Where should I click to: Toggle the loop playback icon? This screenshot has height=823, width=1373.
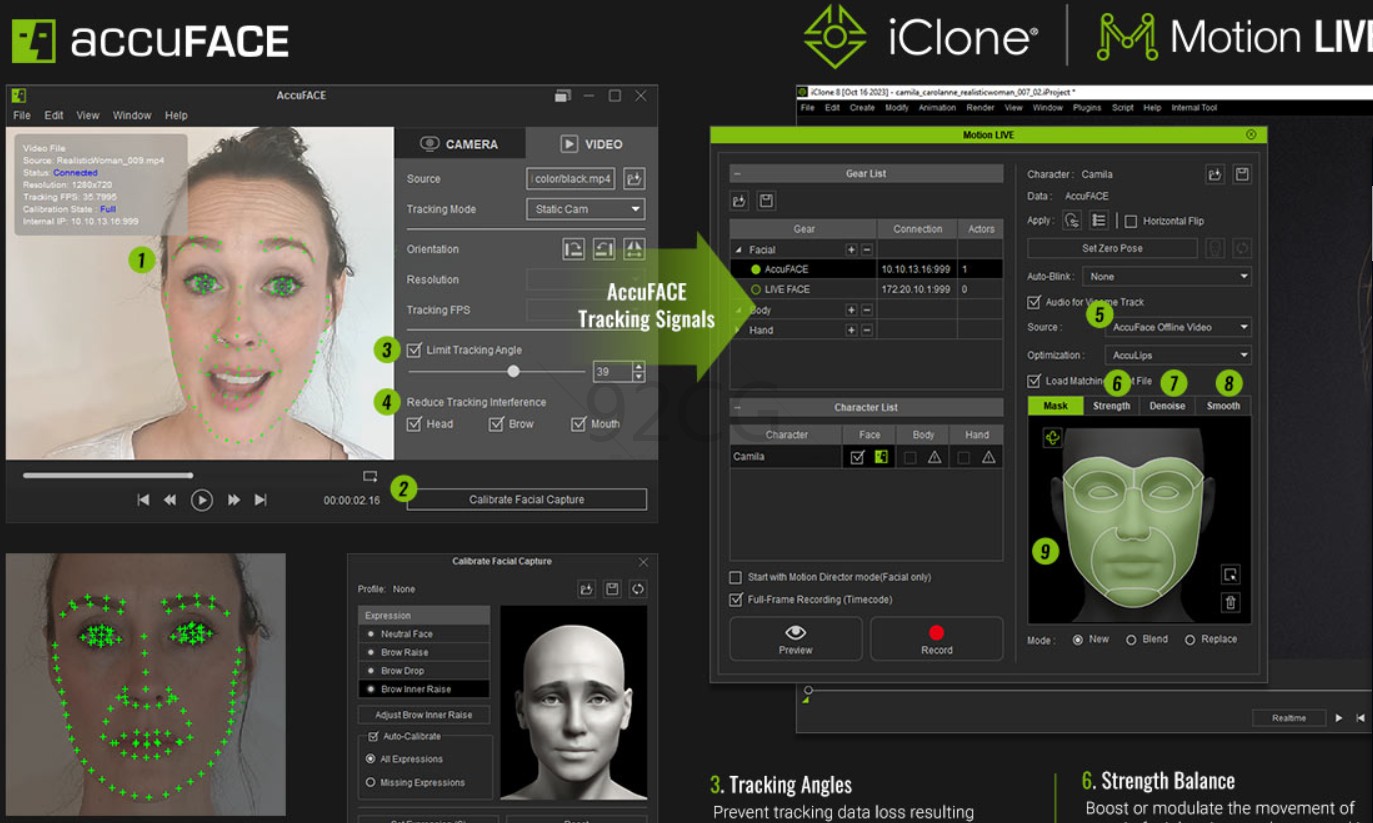pos(370,476)
